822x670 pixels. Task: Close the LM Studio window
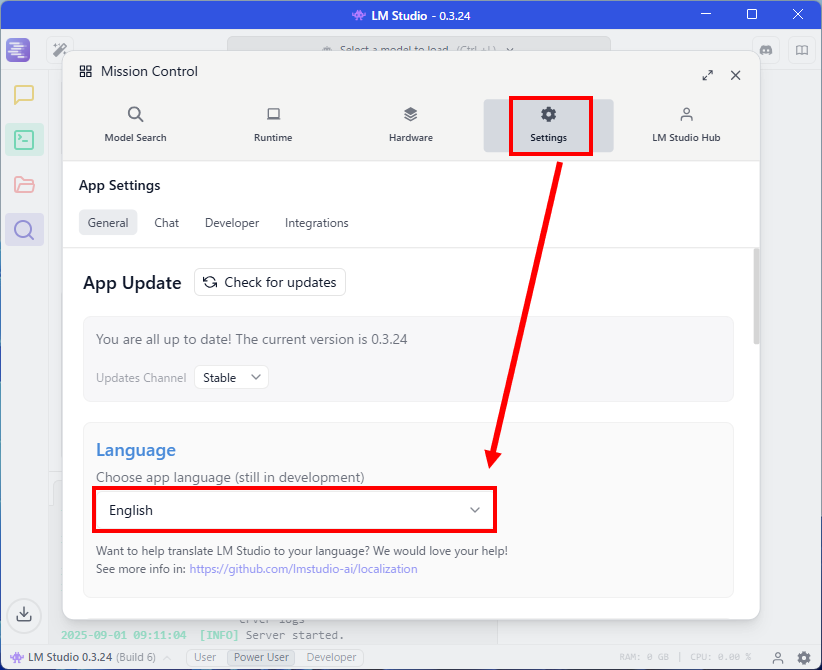(798, 14)
